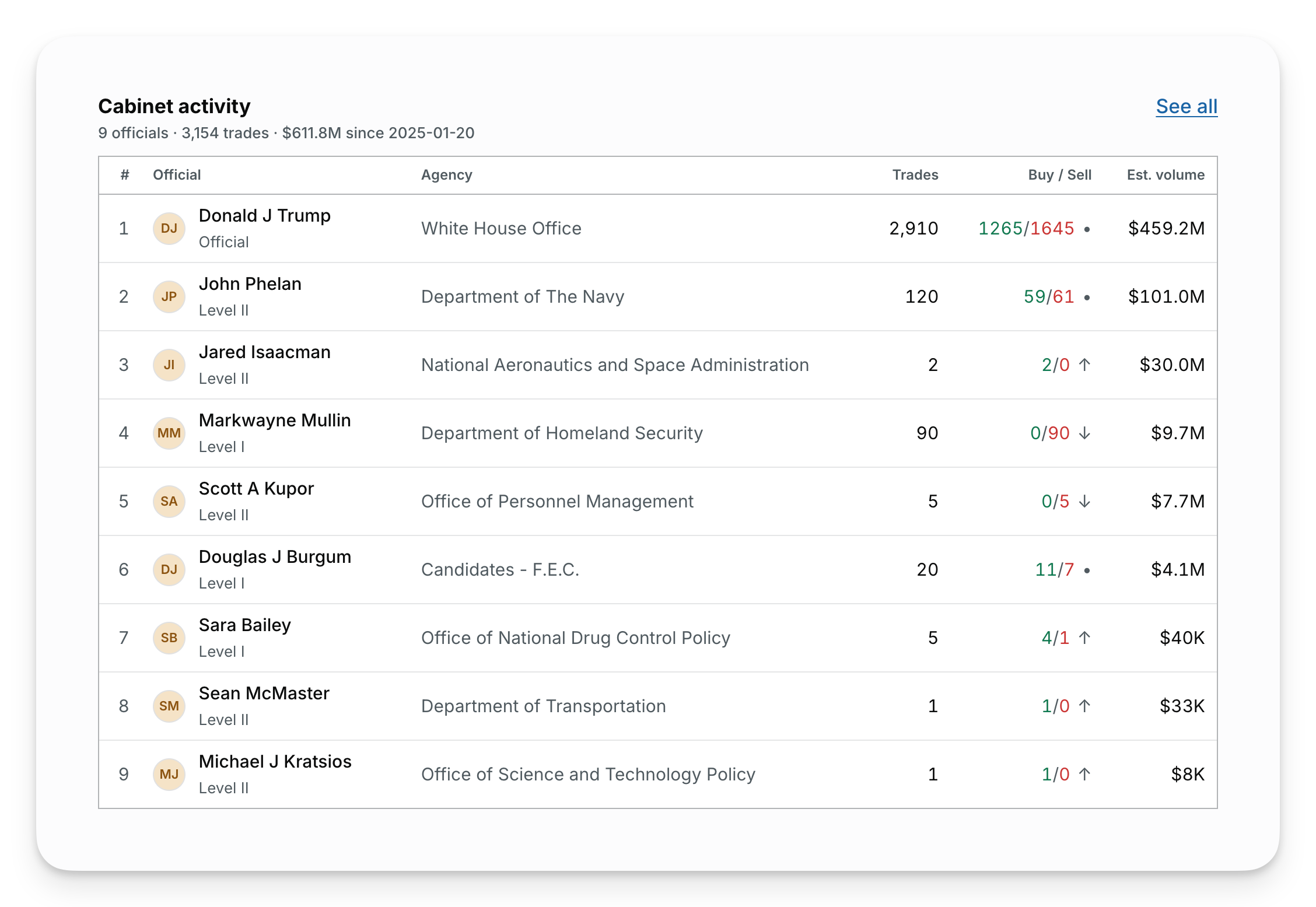Screen dimensions: 1316x907
Task: Click the SM avatar for Sean McMaster
Action: (169, 706)
